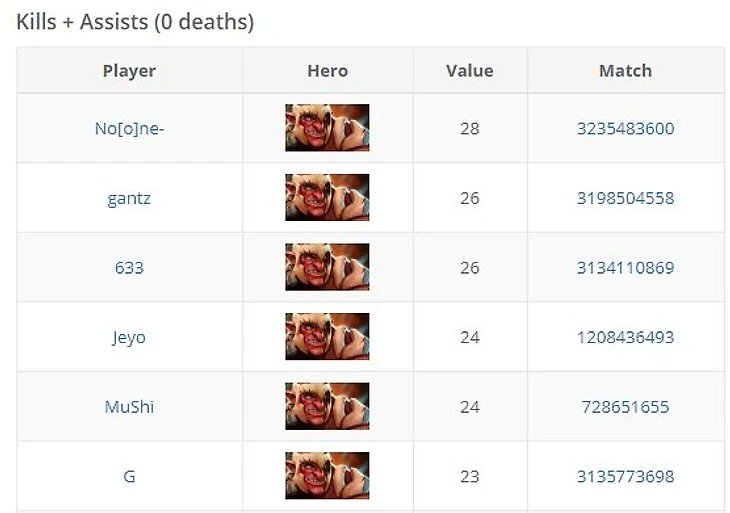Open match 728651655
Screen dimensions: 730x513
pyautogui.click(x=625, y=407)
